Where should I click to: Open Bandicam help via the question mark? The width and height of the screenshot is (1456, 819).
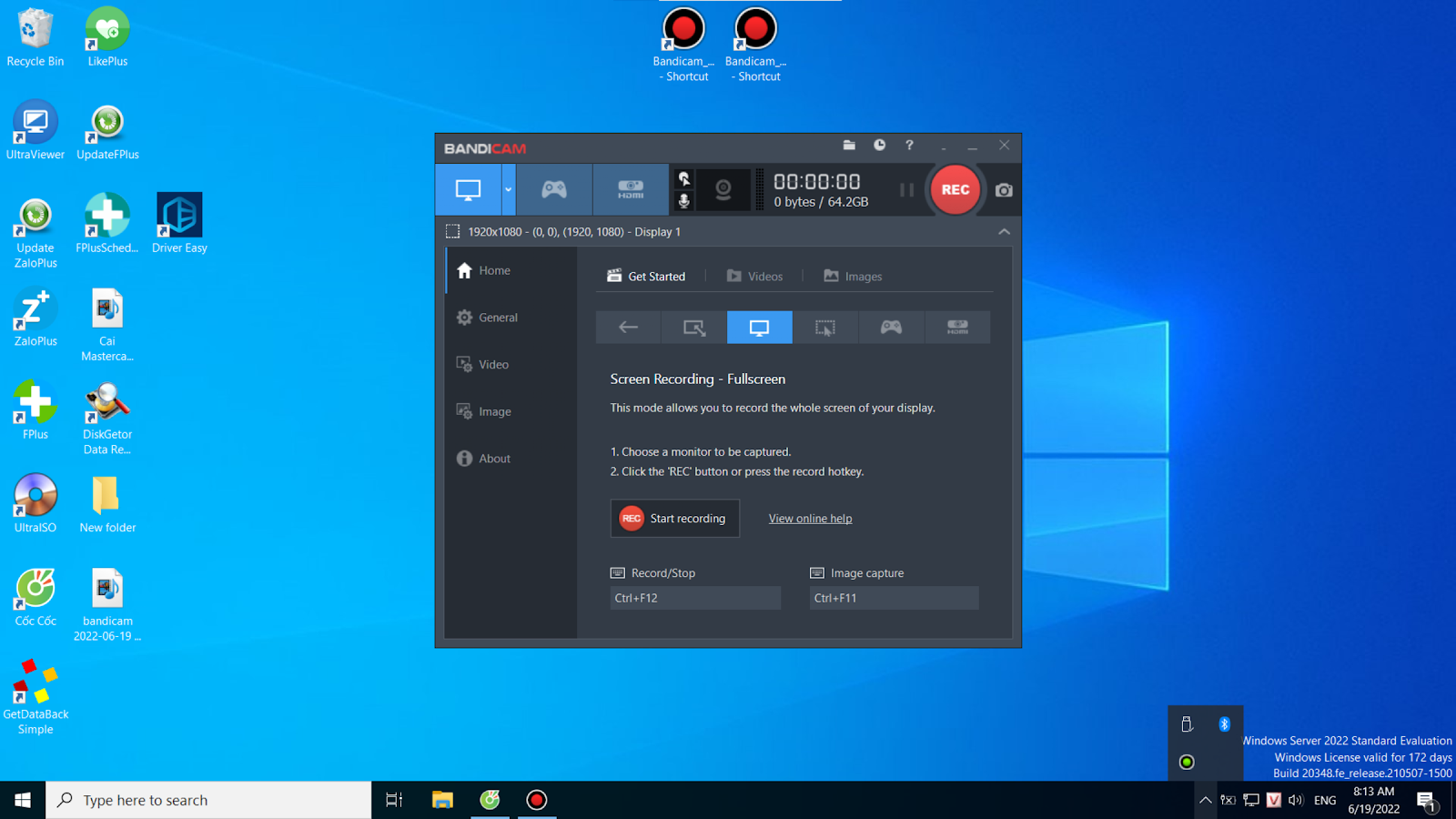tap(909, 145)
